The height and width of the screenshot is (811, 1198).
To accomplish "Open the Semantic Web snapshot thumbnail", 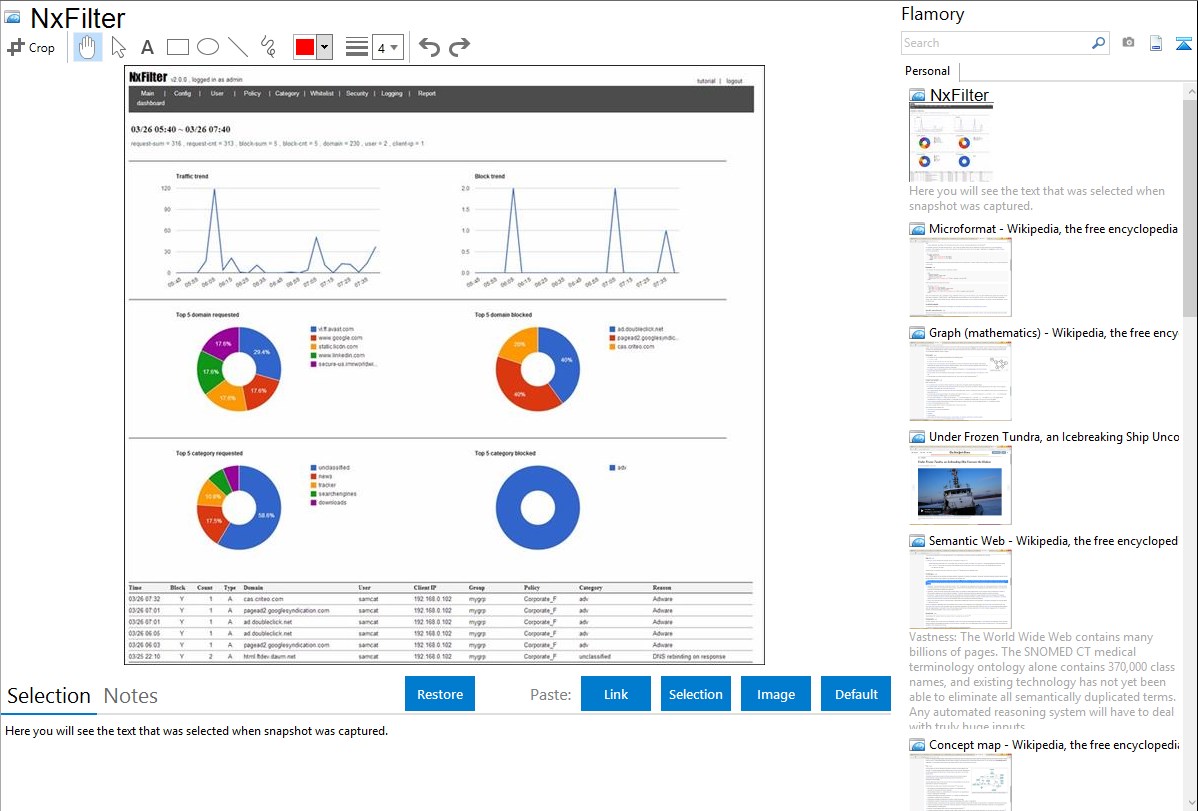I will click(960, 589).
